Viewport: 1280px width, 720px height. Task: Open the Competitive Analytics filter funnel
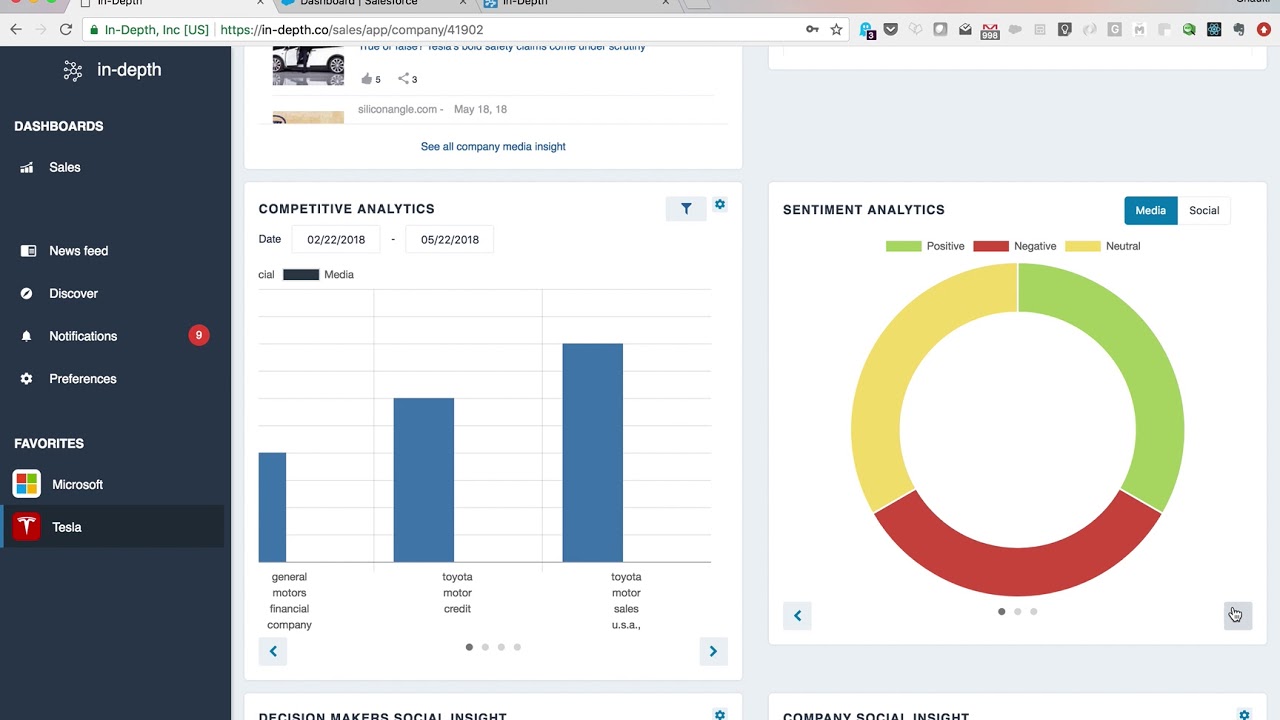686,209
